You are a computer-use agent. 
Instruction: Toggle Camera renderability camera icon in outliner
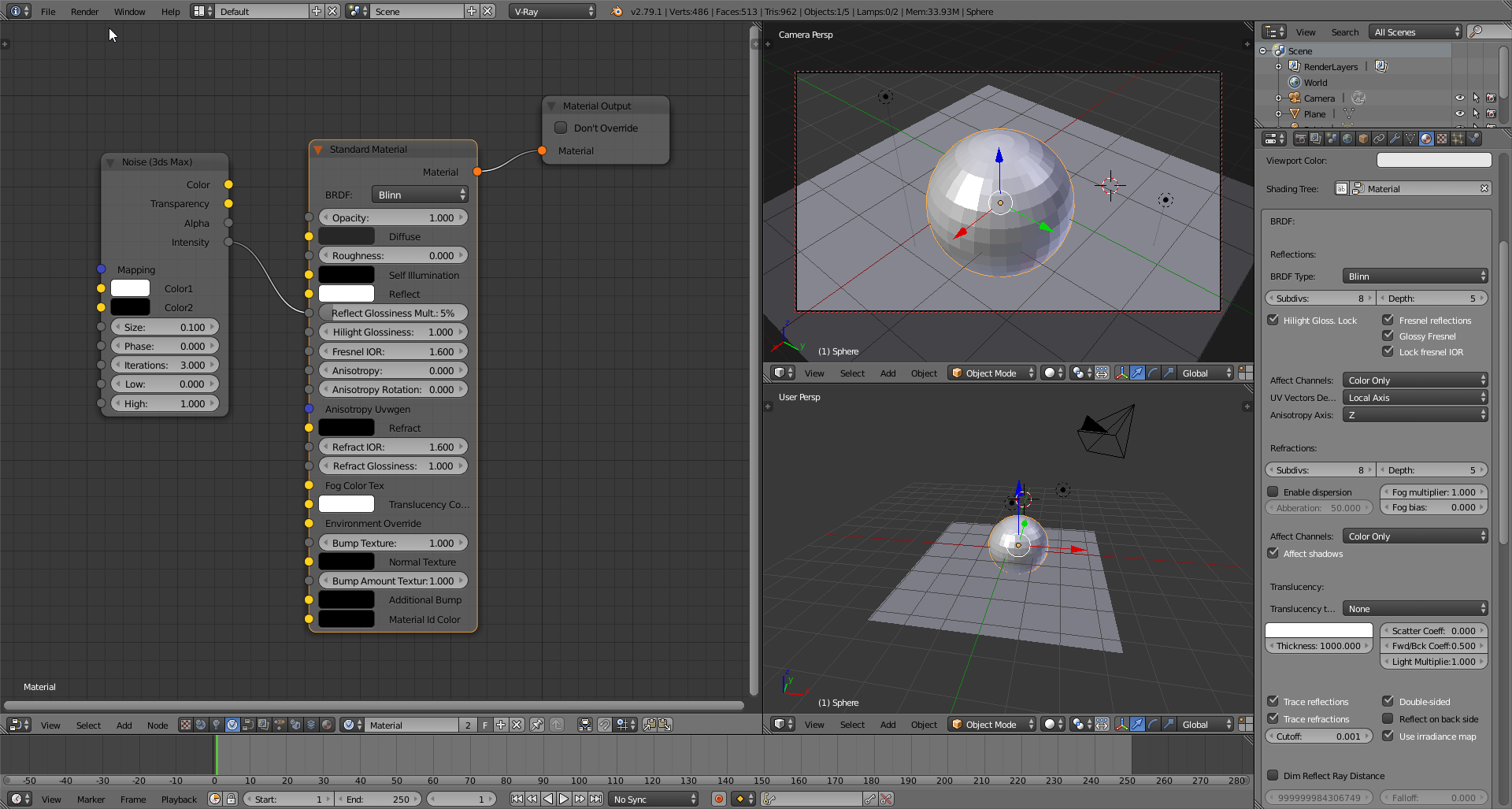point(1491,98)
